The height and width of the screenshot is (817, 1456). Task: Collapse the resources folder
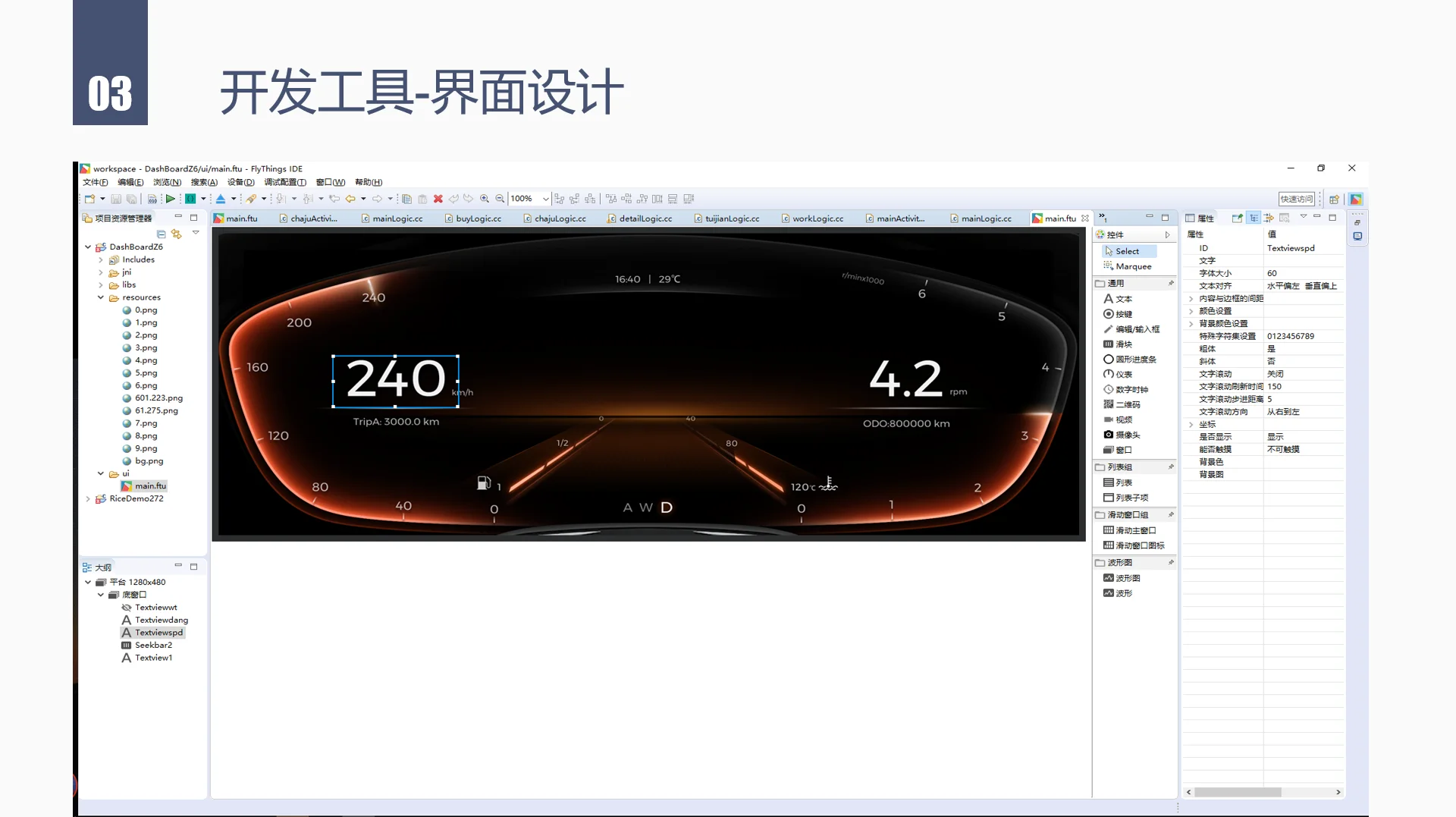point(101,297)
